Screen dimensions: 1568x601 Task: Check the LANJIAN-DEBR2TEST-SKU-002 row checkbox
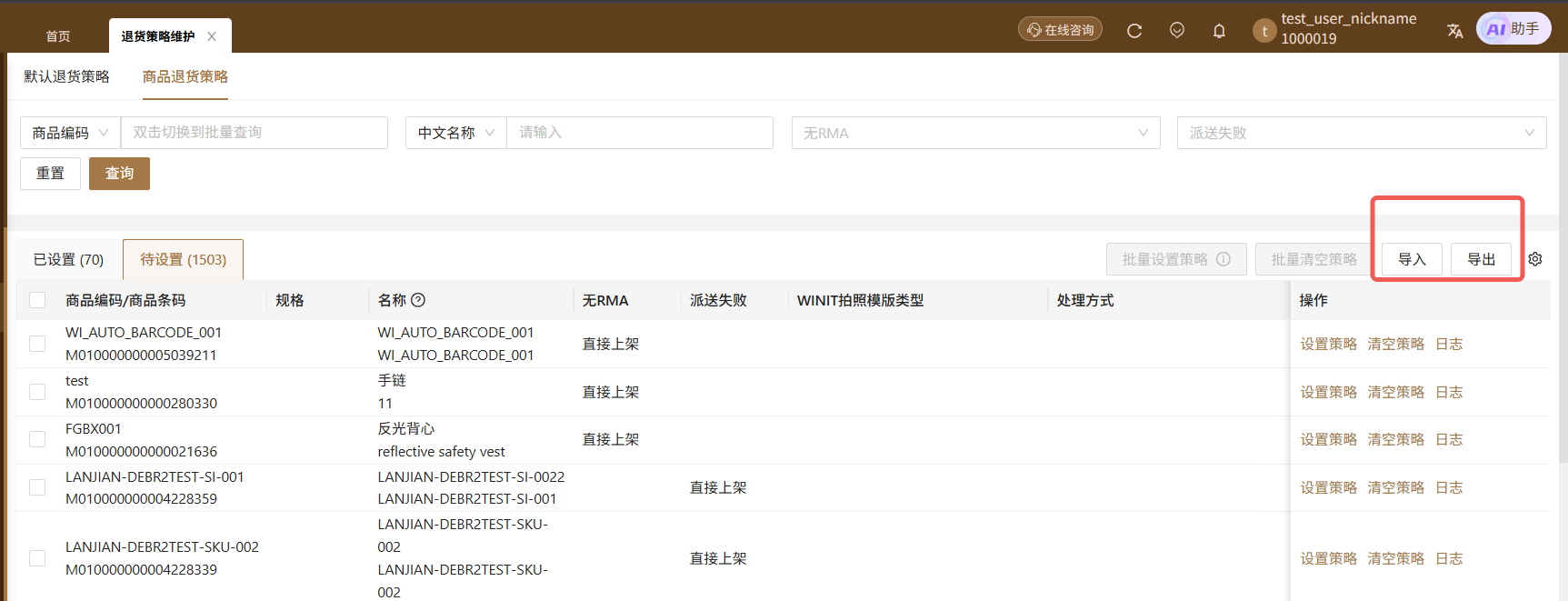tap(37, 558)
